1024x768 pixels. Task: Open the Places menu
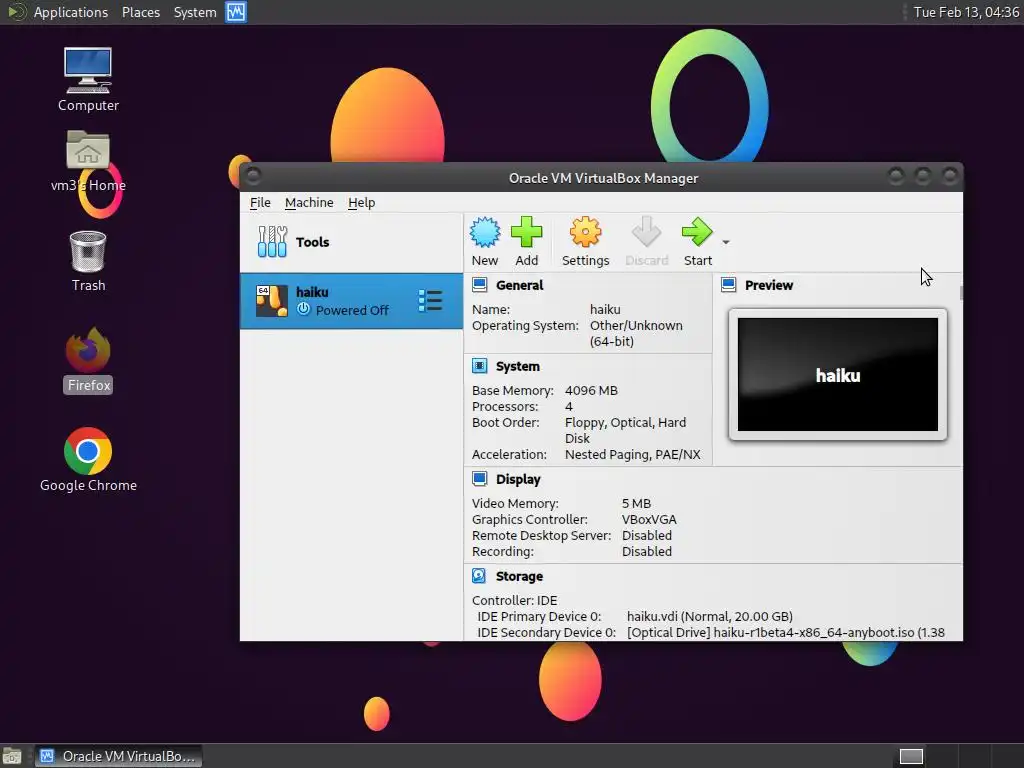pyautogui.click(x=141, y=12)
